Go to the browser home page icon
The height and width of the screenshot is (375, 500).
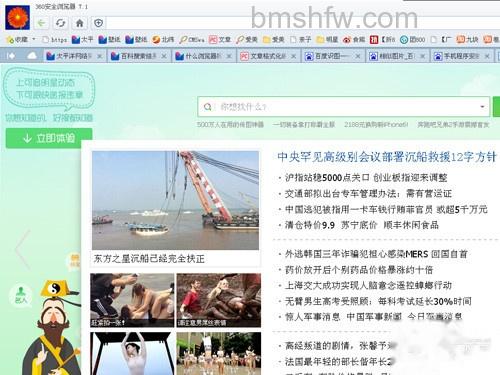[79, 23]
